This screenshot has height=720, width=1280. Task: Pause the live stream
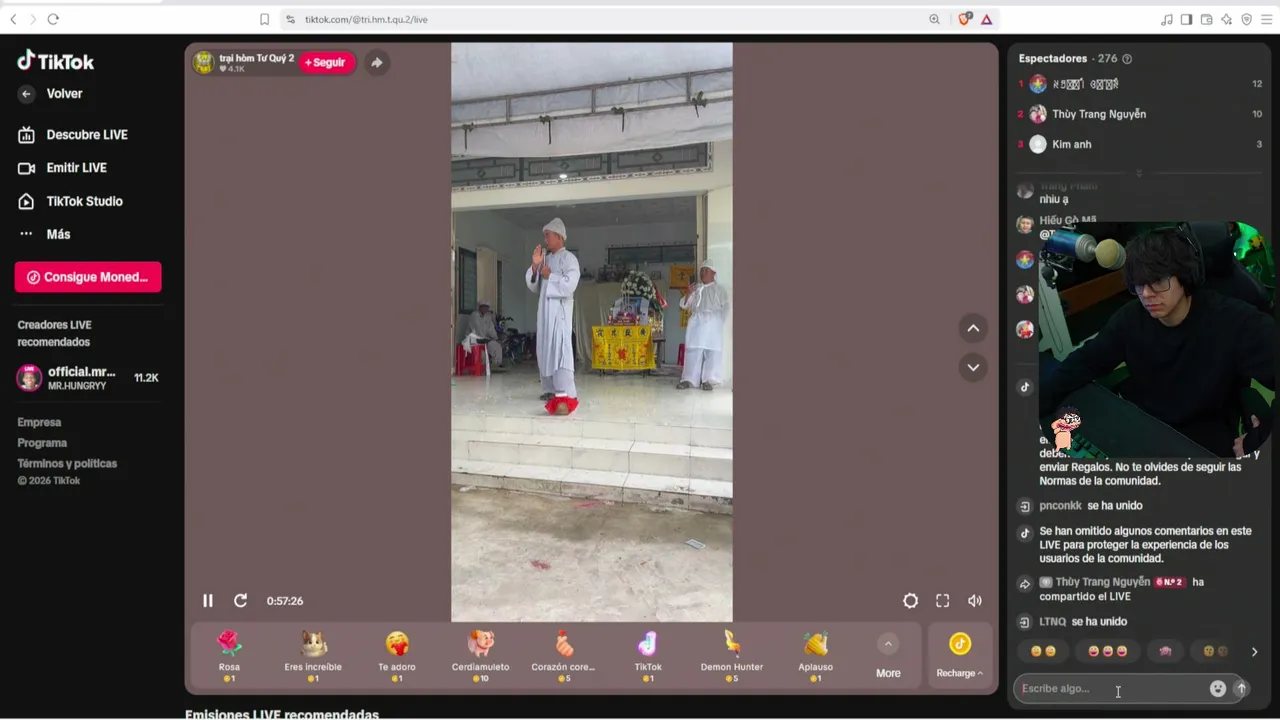(208, 601)
